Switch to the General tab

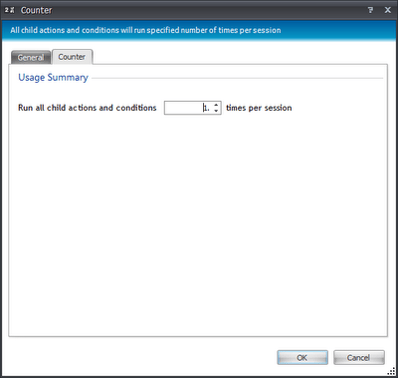(31, 57)
